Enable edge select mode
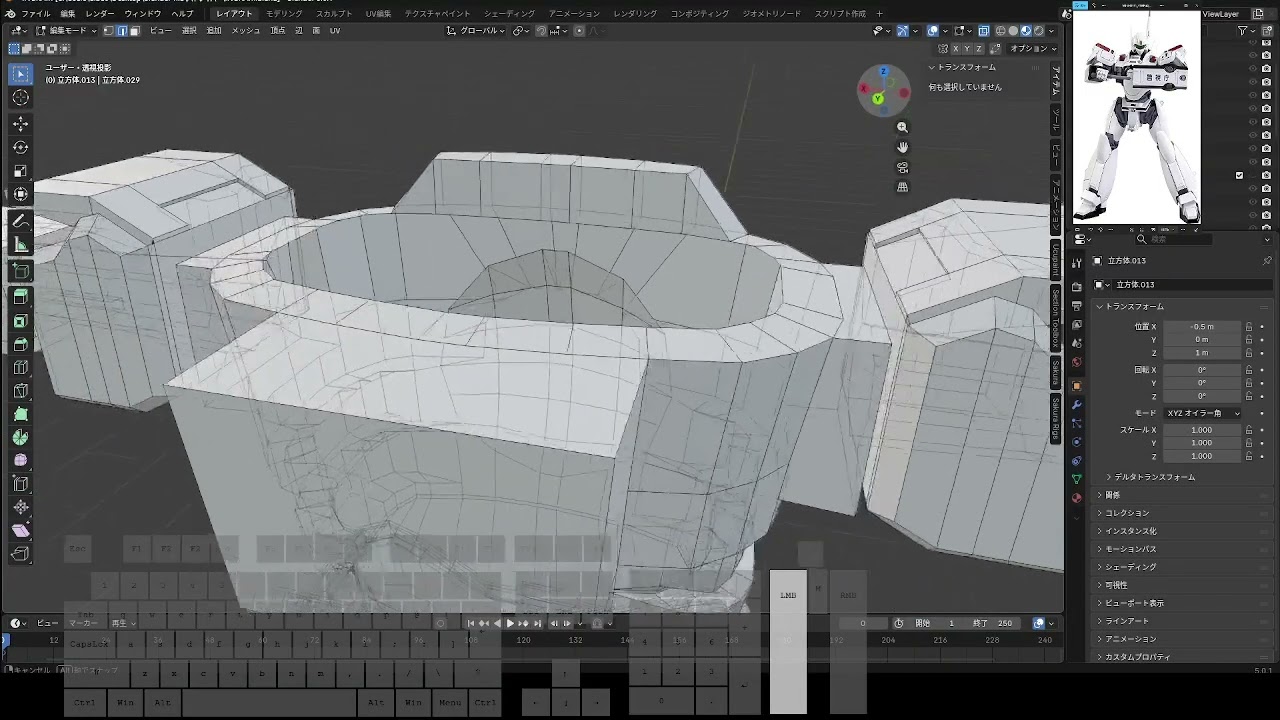 (x=122, y=31)
